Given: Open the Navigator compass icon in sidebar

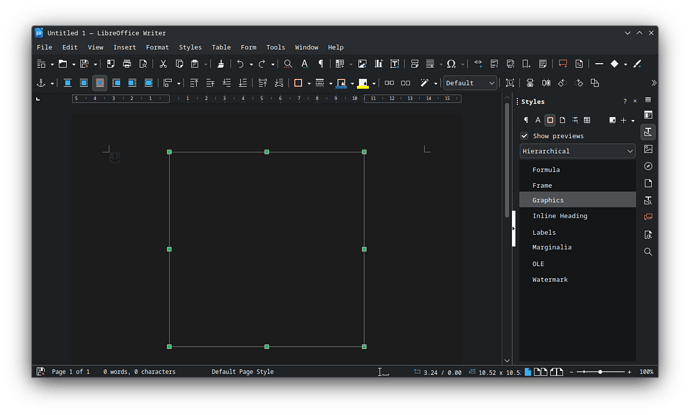Looking at the screenshot, I should coord(648,166).
